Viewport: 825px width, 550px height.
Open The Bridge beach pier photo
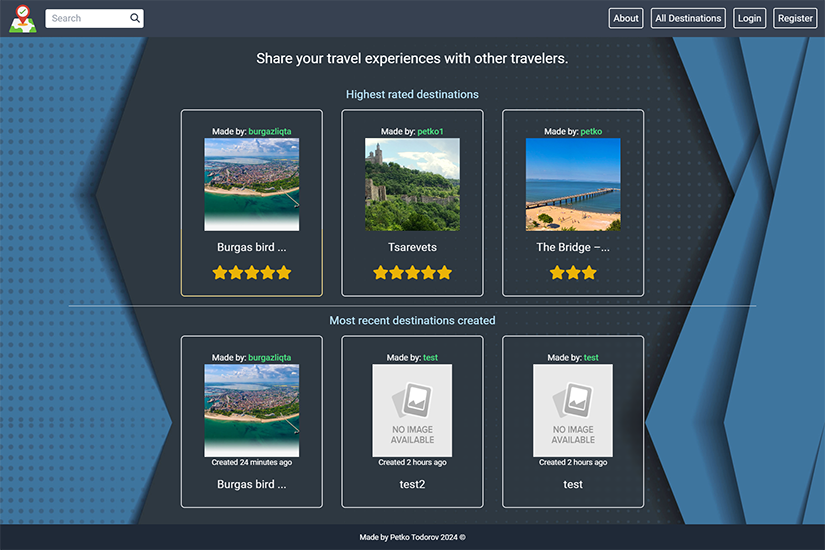[573, 184]
